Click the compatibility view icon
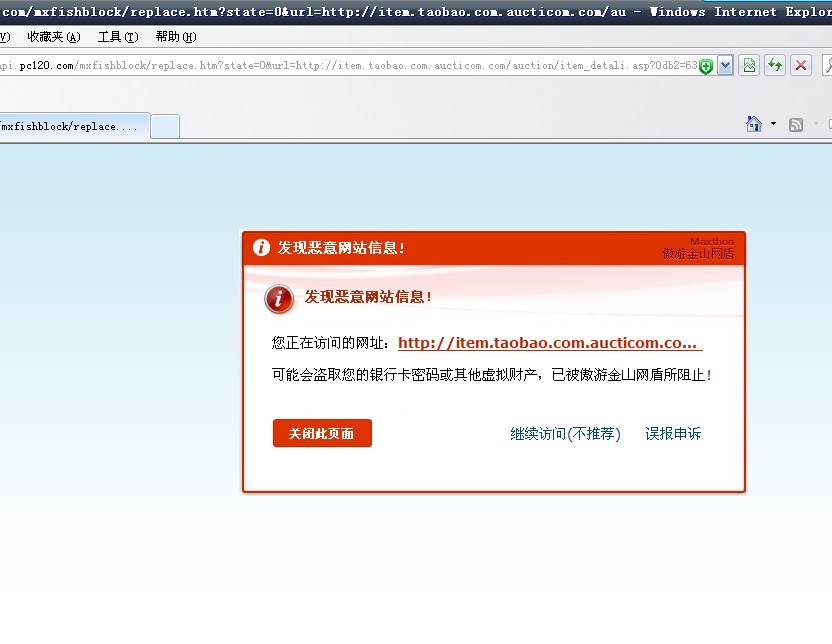The image size is (832, 644). [749, 66]
